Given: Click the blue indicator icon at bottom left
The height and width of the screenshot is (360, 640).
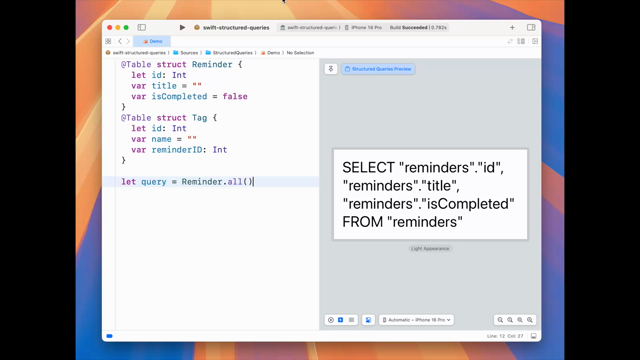Looking at the screenshot, I should coord(109,336).
